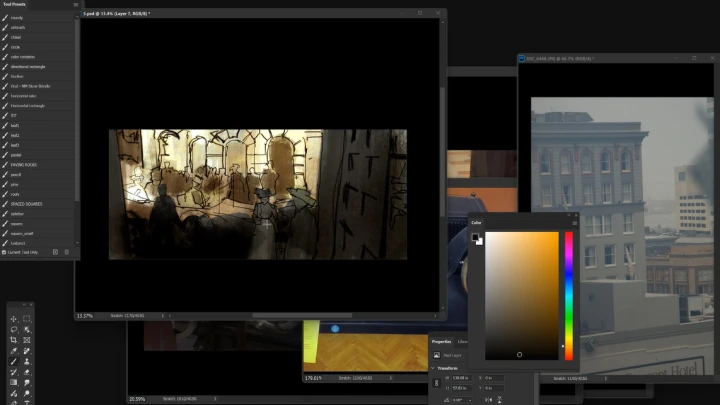The image size is (720, 405).
Task: Switch to the Properties tab
Action: (x=441, y=342)
